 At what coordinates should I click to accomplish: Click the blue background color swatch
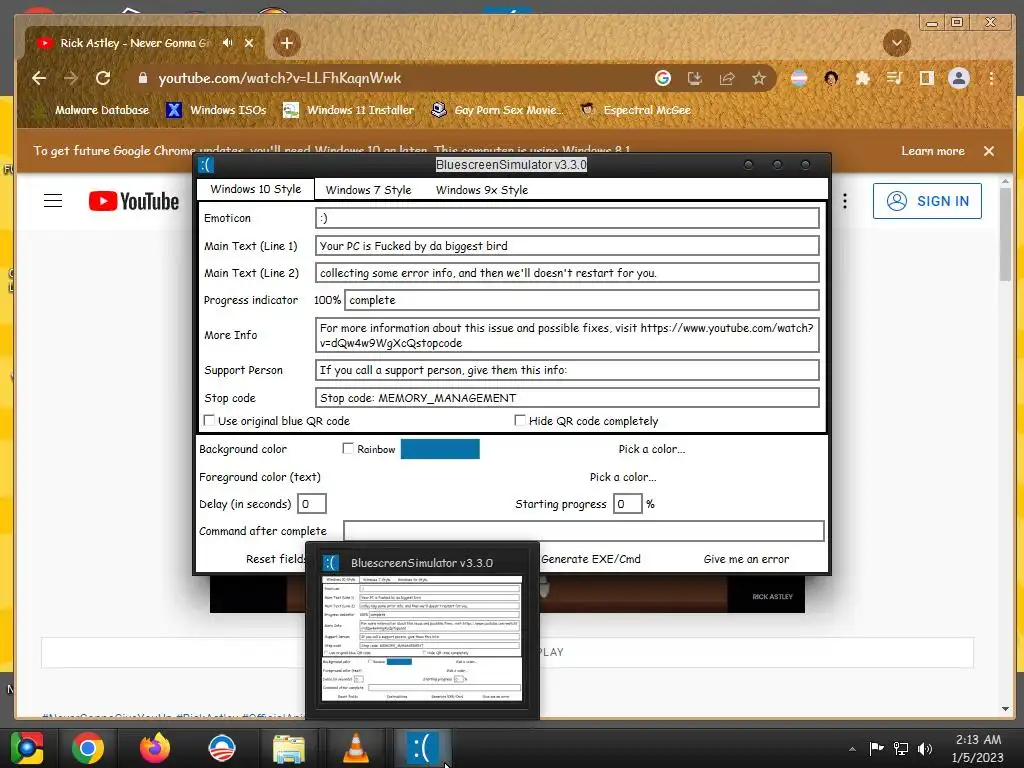440,449
